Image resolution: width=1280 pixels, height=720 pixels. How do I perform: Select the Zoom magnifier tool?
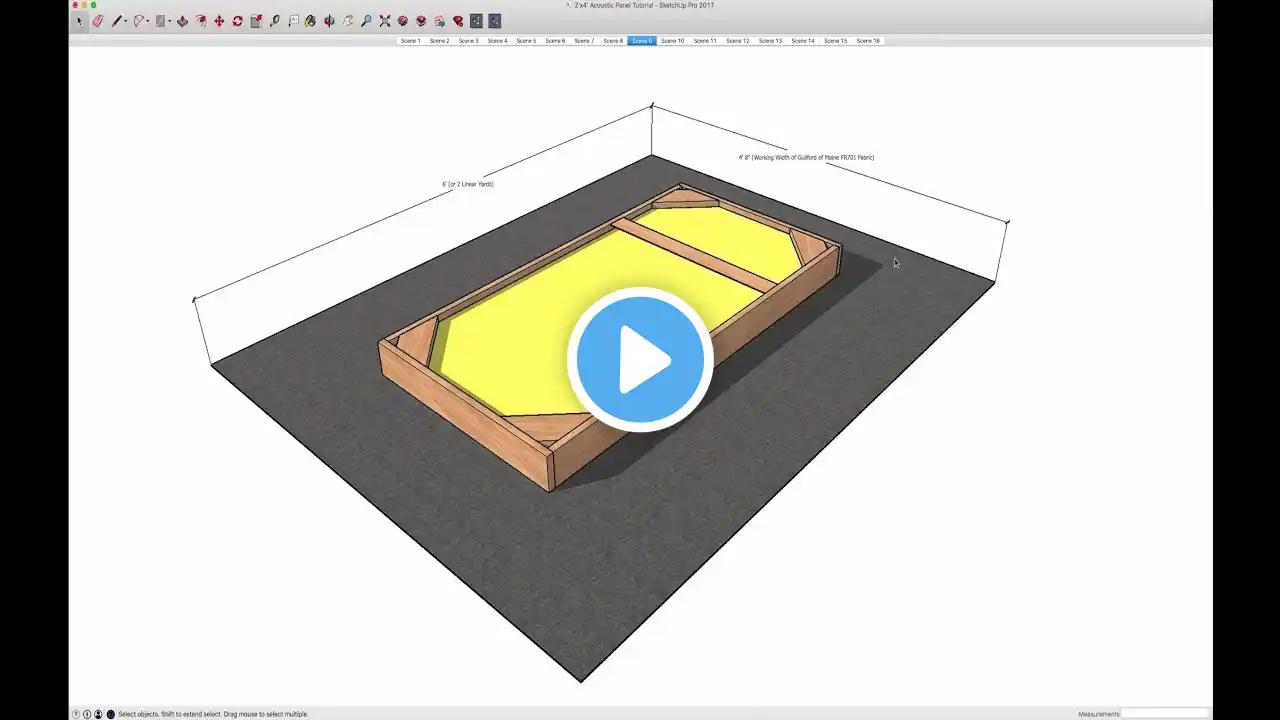(x=366, y=20)
